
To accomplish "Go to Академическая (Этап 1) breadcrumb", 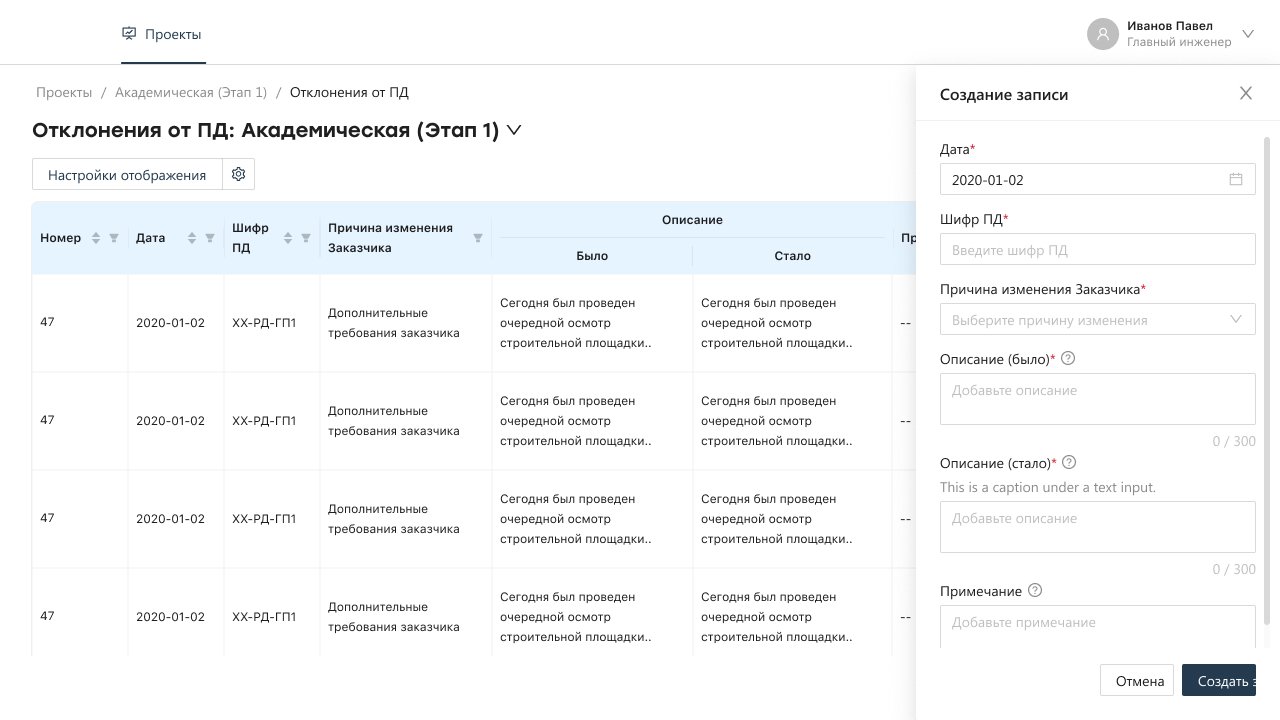I will pos(191,92).
